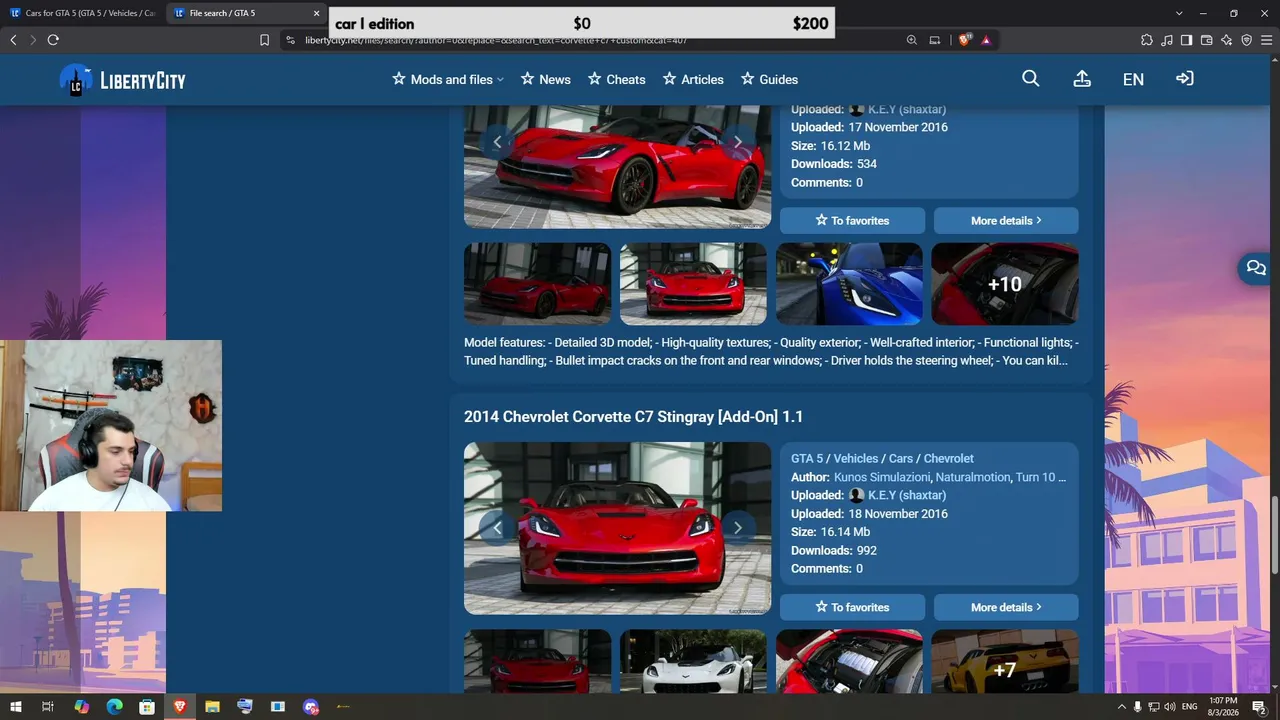Open the Vehicles category breadcrumb link

pos(856,458)
